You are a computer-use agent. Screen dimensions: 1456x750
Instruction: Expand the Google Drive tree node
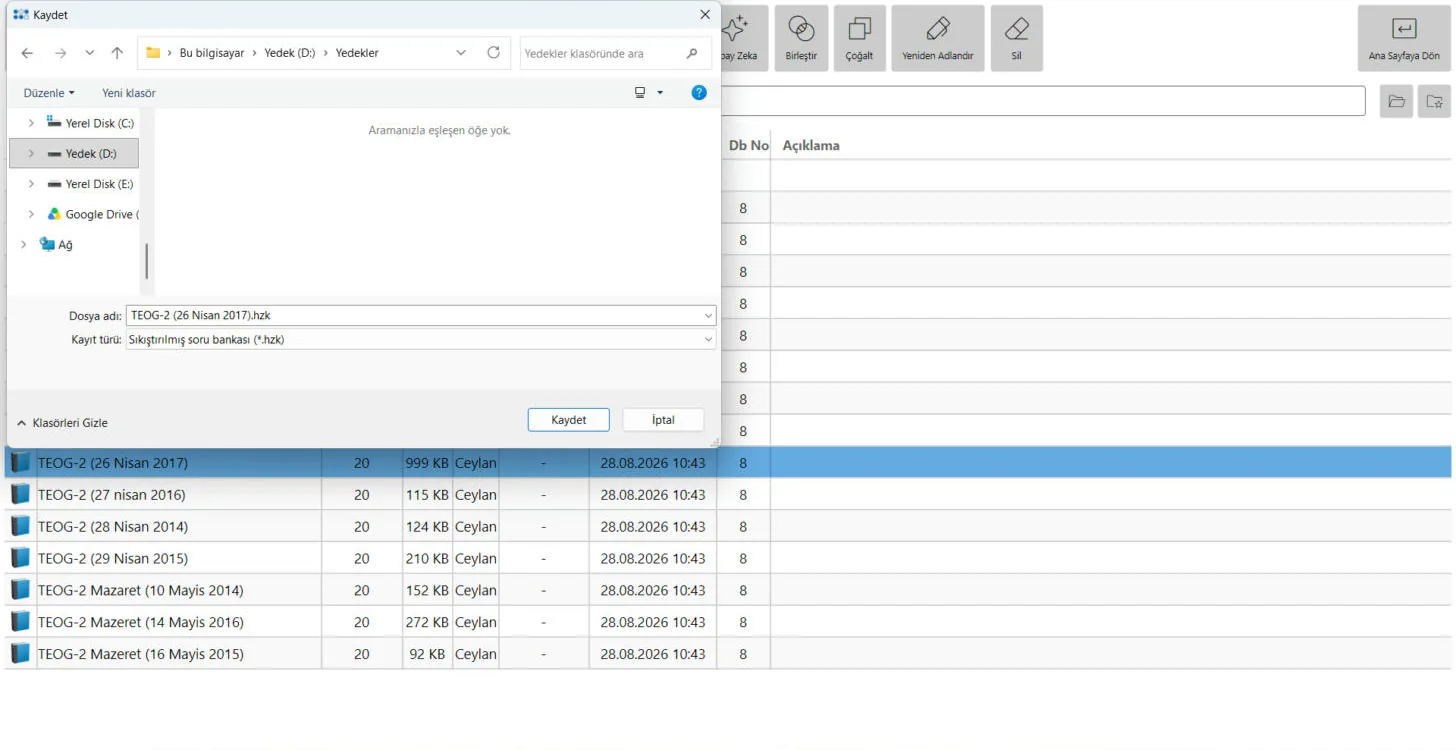click(31, 214)
